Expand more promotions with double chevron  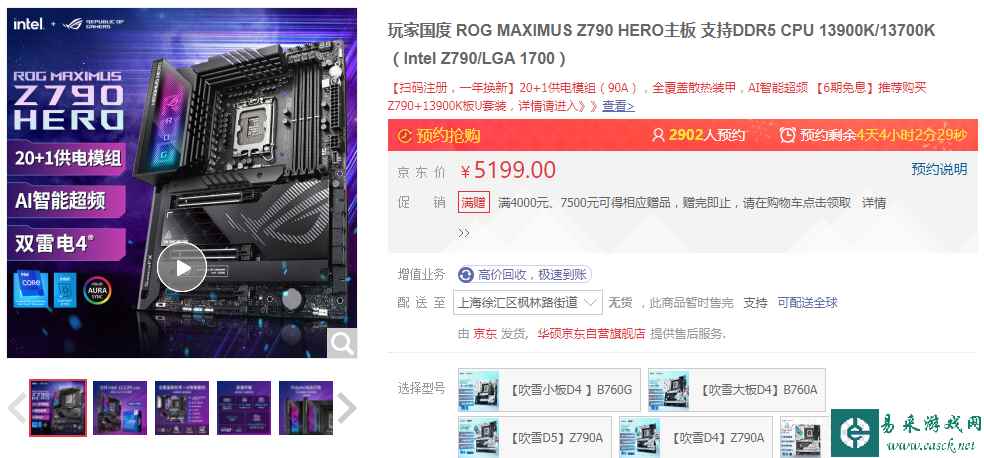(464, 233)
